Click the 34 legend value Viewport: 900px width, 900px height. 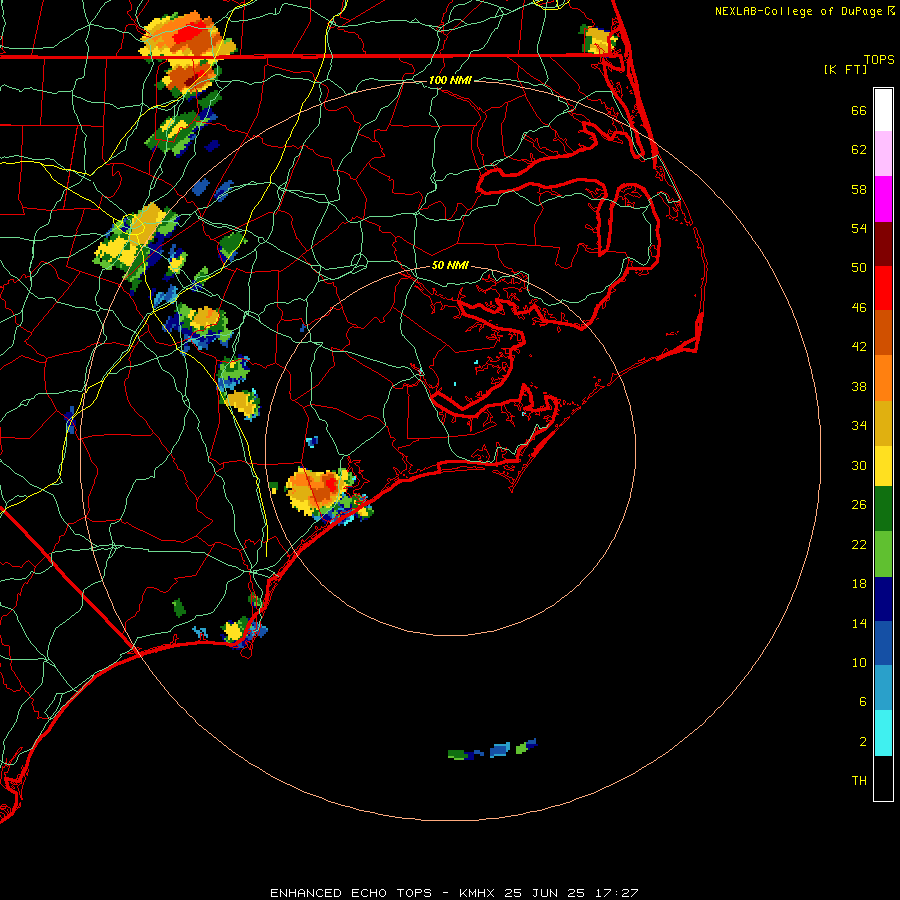(859, 425)
